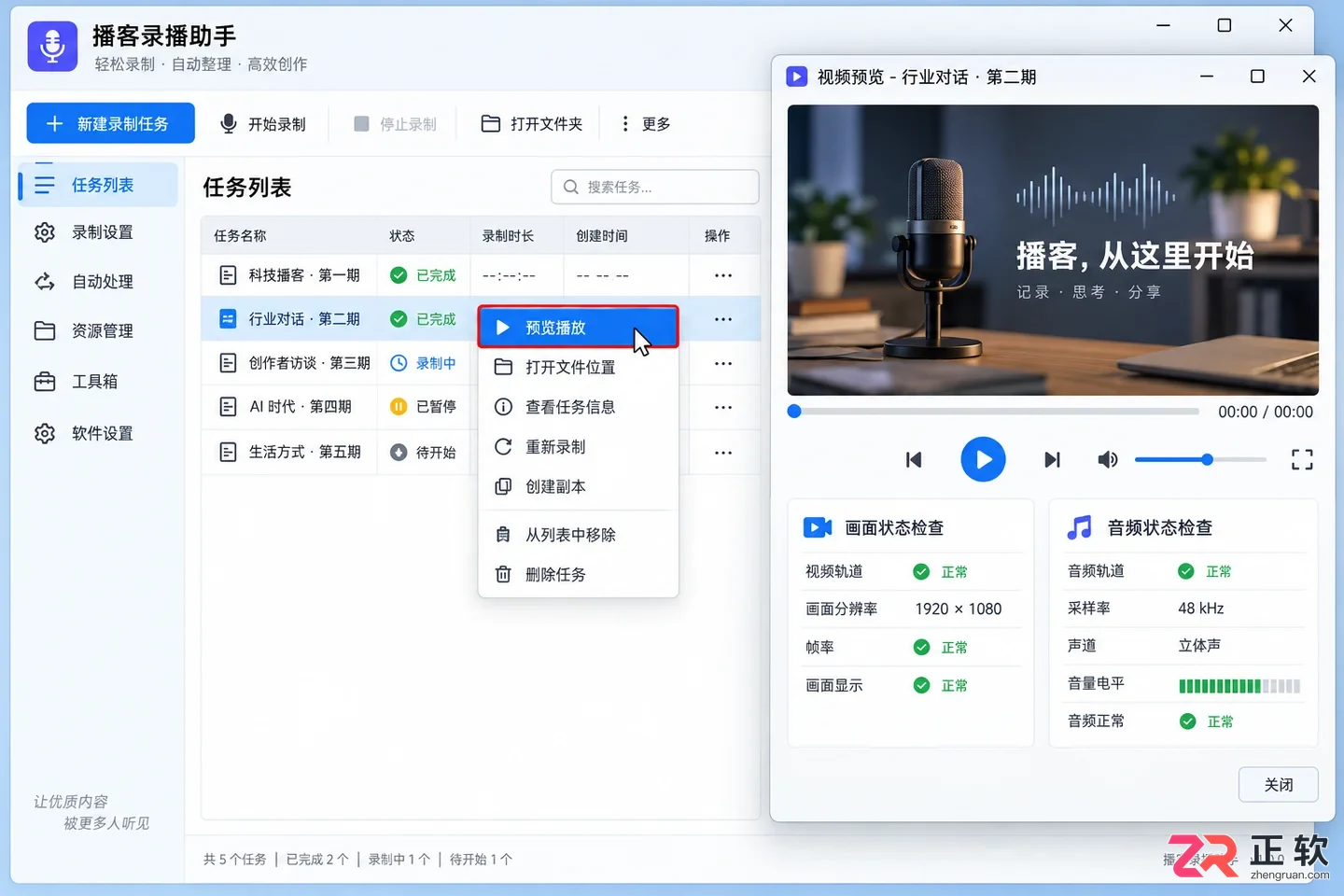
Task: Click the 软件设置 gear icon
Action: [x=45, y=434]
